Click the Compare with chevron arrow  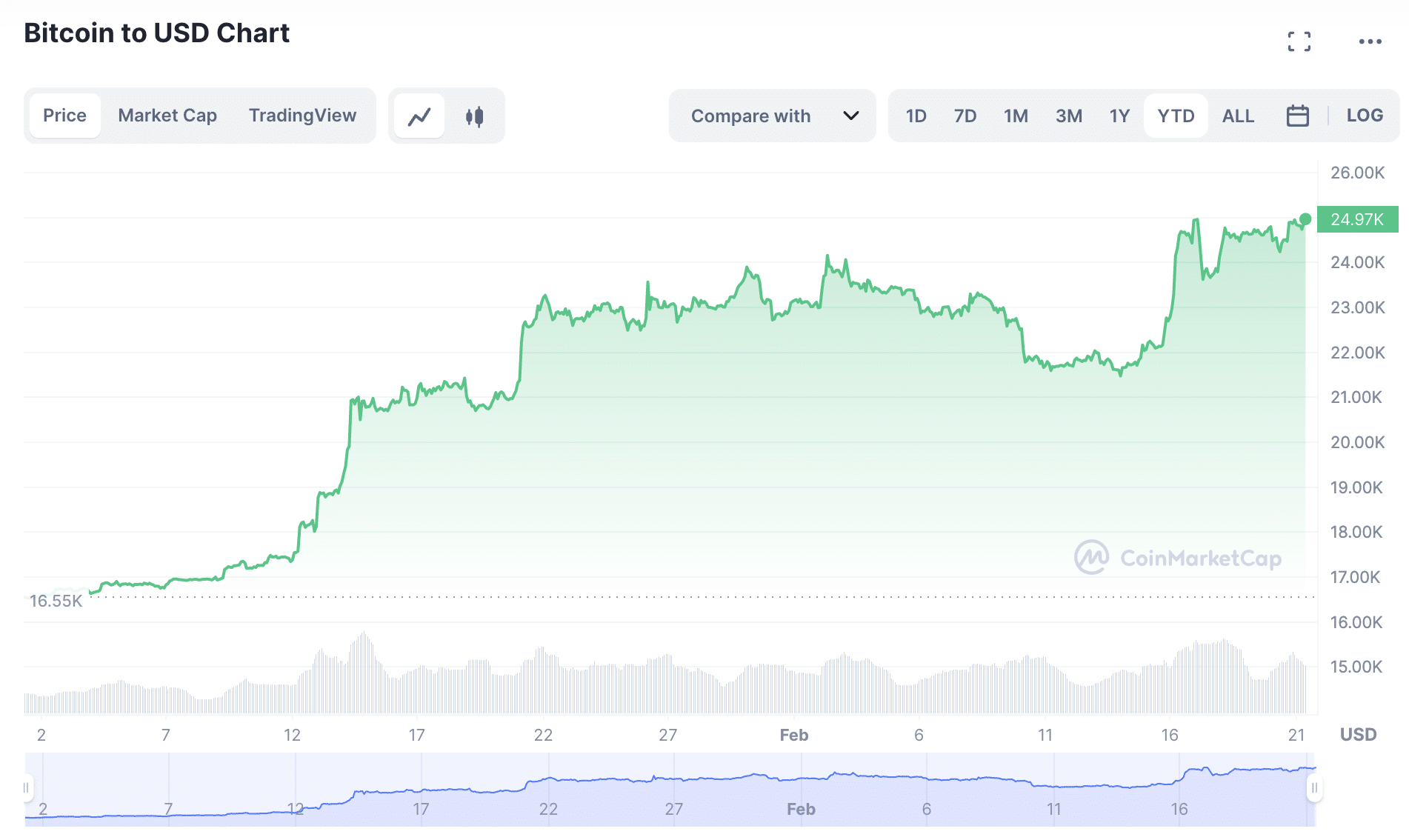[x=851, y=116]
